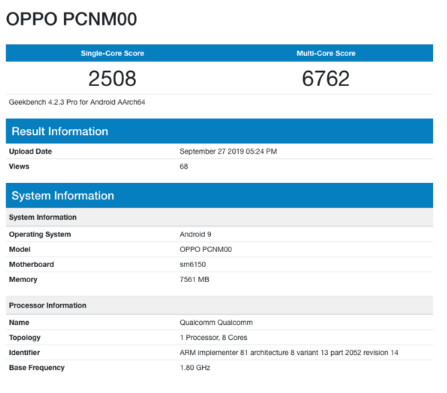Select the Motherboard label
Viewport: 447px width, 393px height.
click(x=31, y=264)
